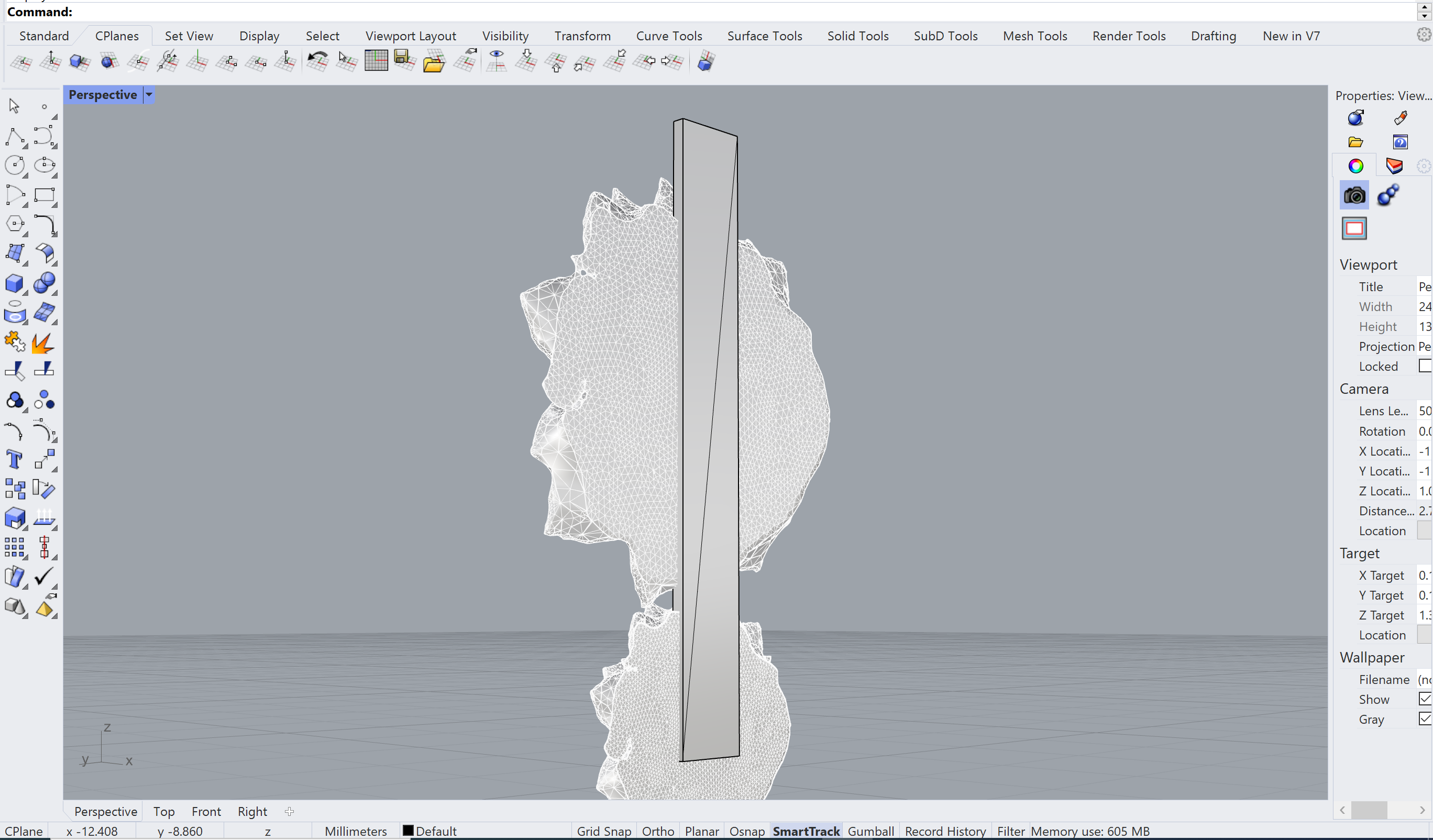
Task: Click the Undo CPlane icon
Action: tap(317, 60)
